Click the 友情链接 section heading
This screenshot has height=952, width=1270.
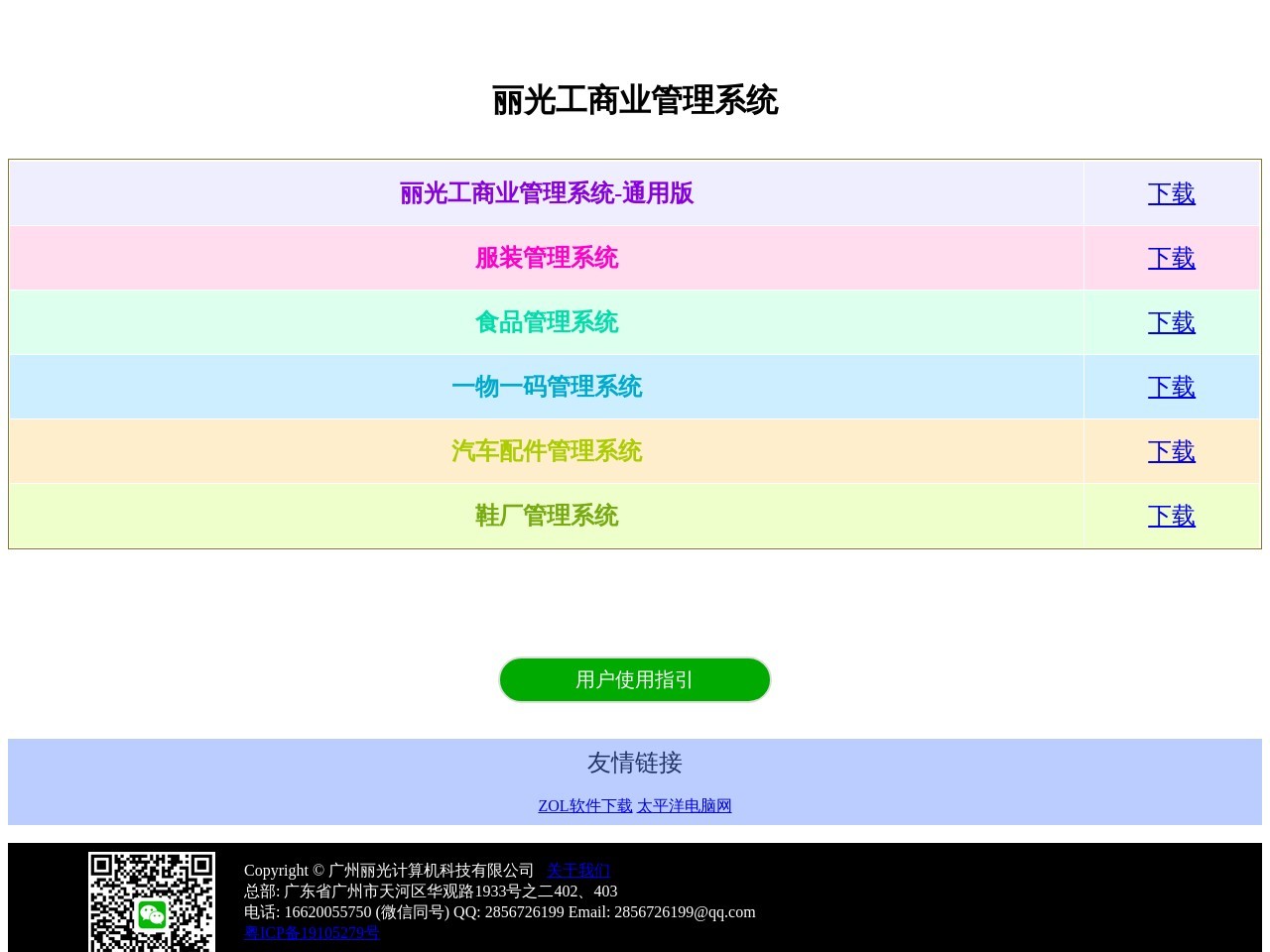pos(634,764)
